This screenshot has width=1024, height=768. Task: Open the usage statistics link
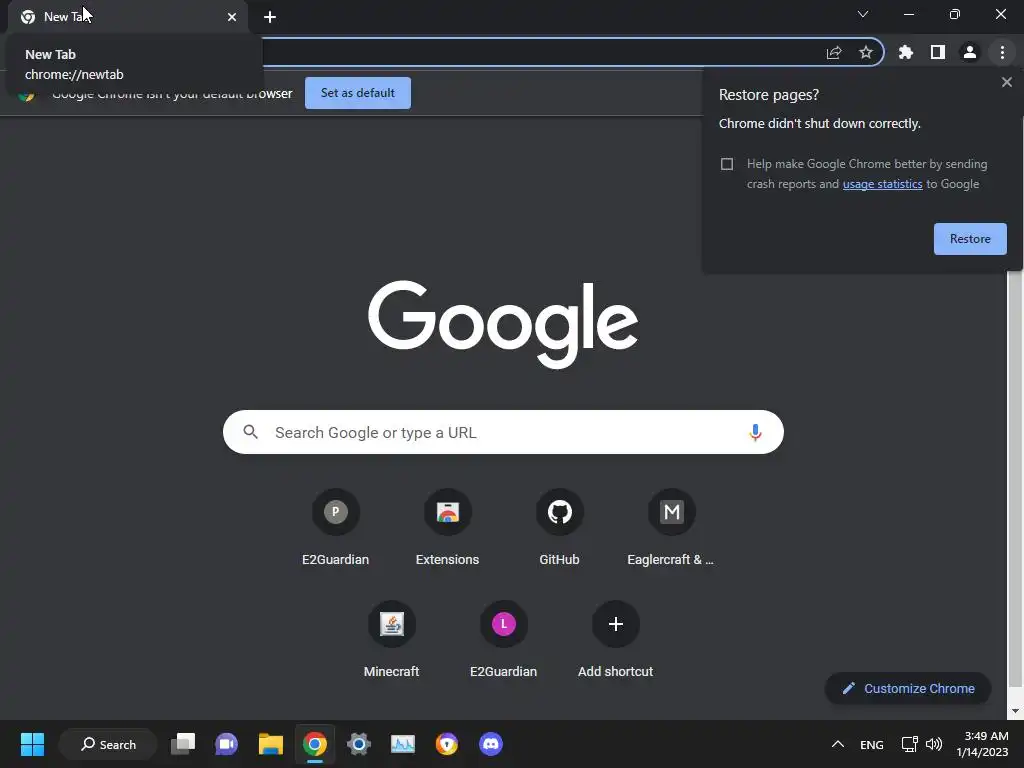click(x=882, y=184)
